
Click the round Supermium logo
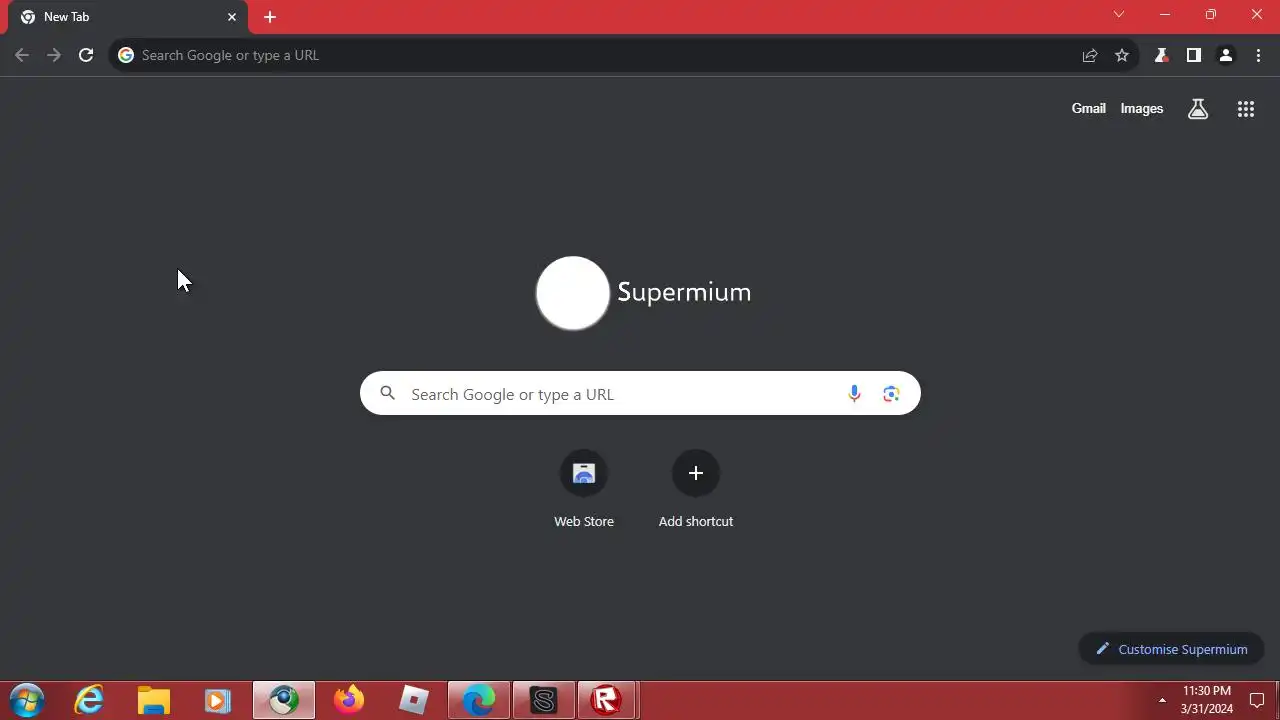573,293
